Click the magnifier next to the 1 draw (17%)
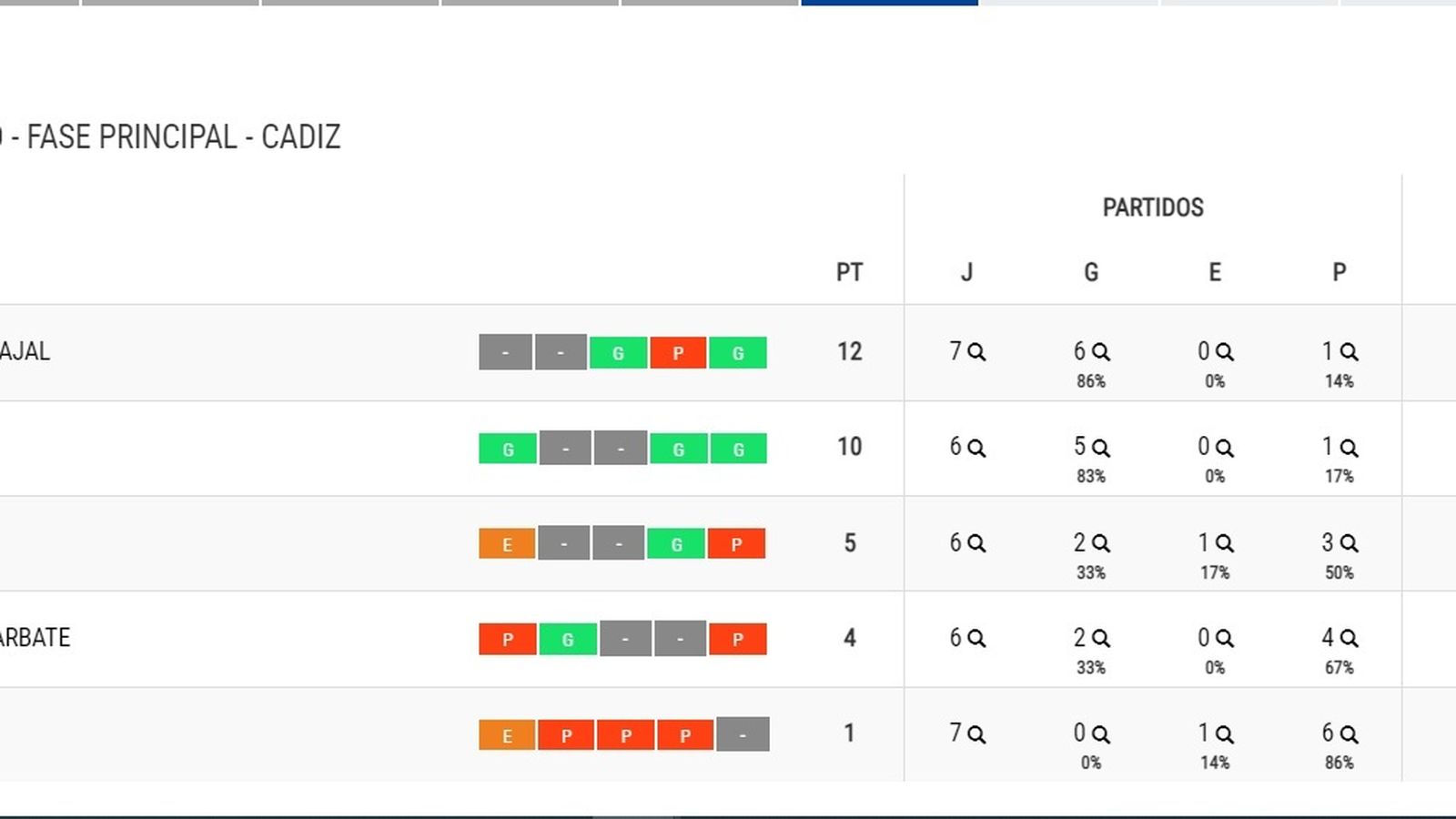 1226,543
